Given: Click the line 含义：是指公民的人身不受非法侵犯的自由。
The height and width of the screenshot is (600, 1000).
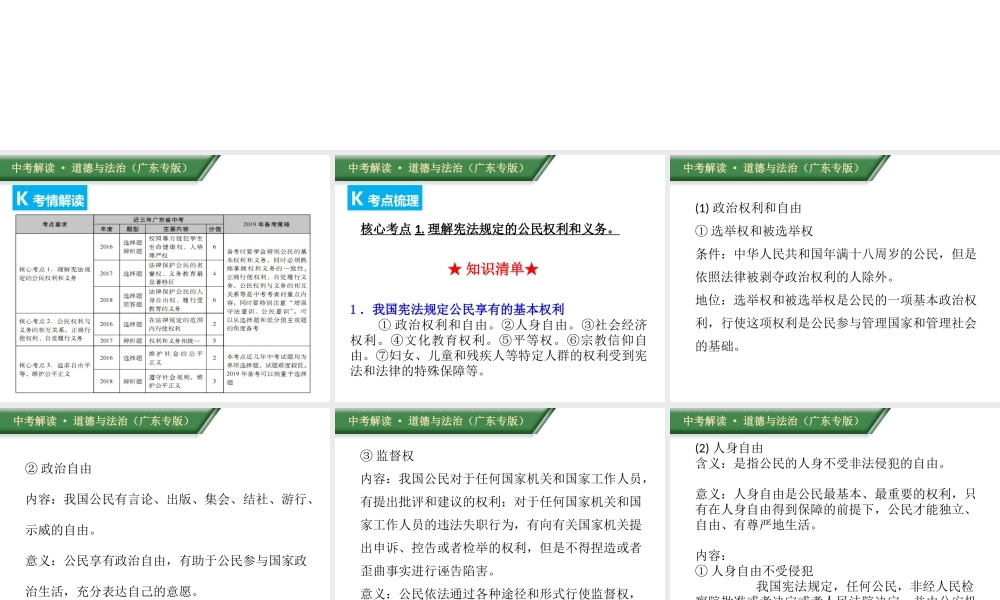Looking at the screenshot, I should (x=821, y=464).
